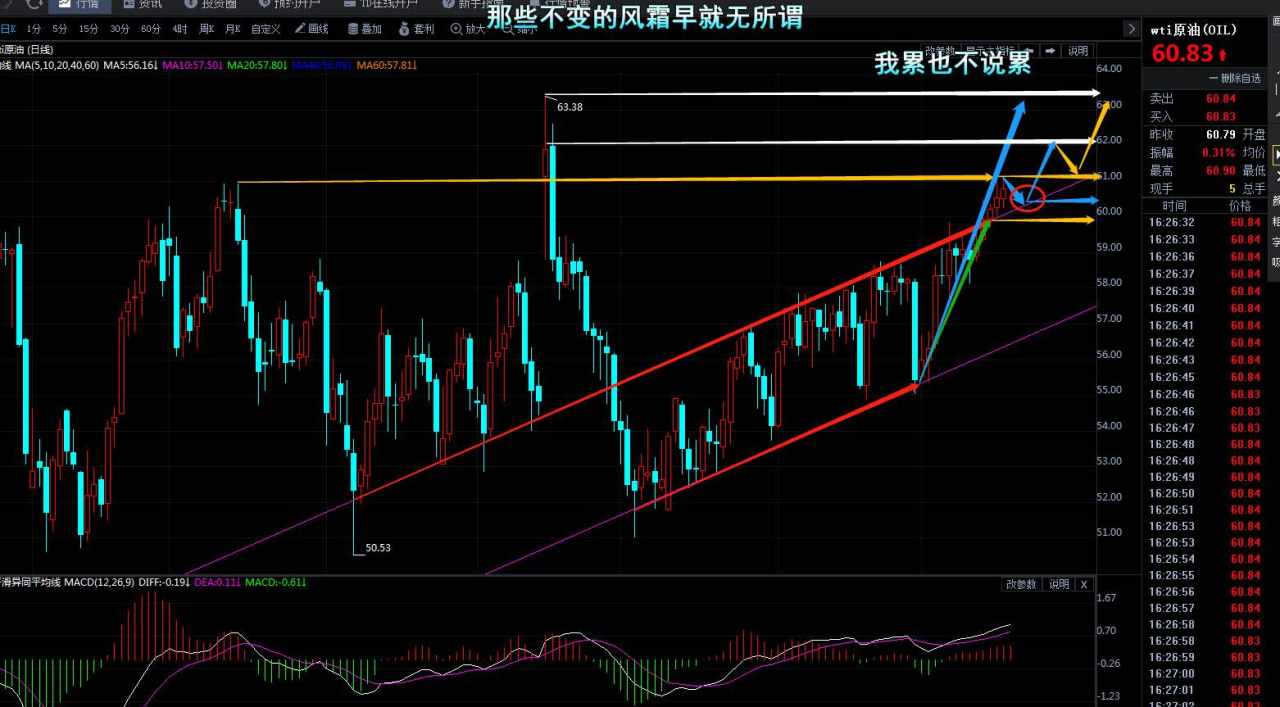Open 说明 for the main chart

pos(1077,50)
